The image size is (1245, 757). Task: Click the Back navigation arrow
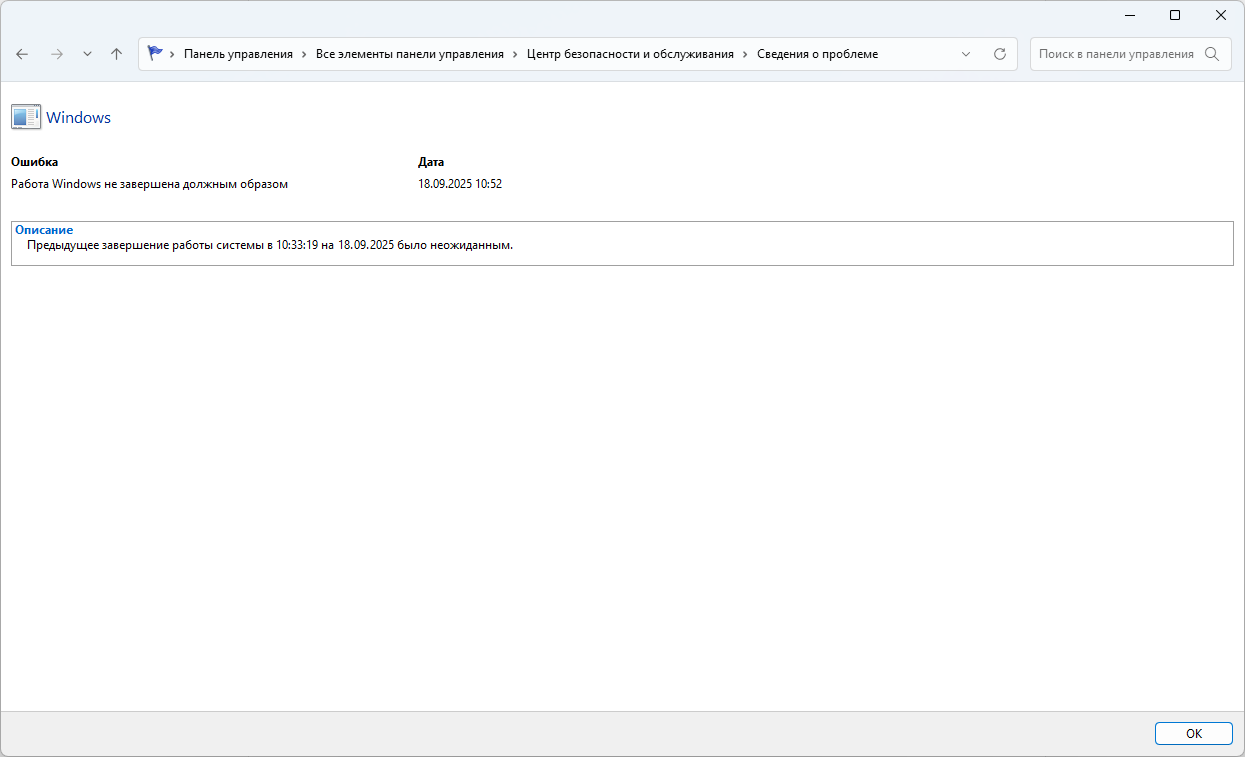point(22,54)
